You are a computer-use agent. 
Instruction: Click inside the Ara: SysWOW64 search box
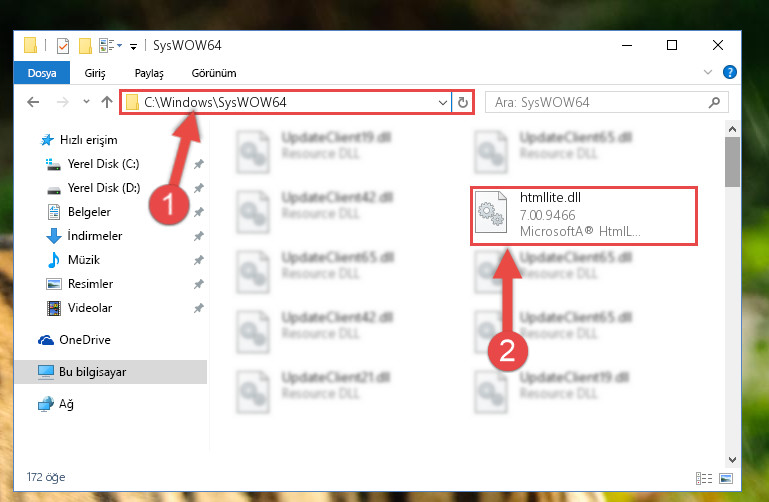(598, 102)
